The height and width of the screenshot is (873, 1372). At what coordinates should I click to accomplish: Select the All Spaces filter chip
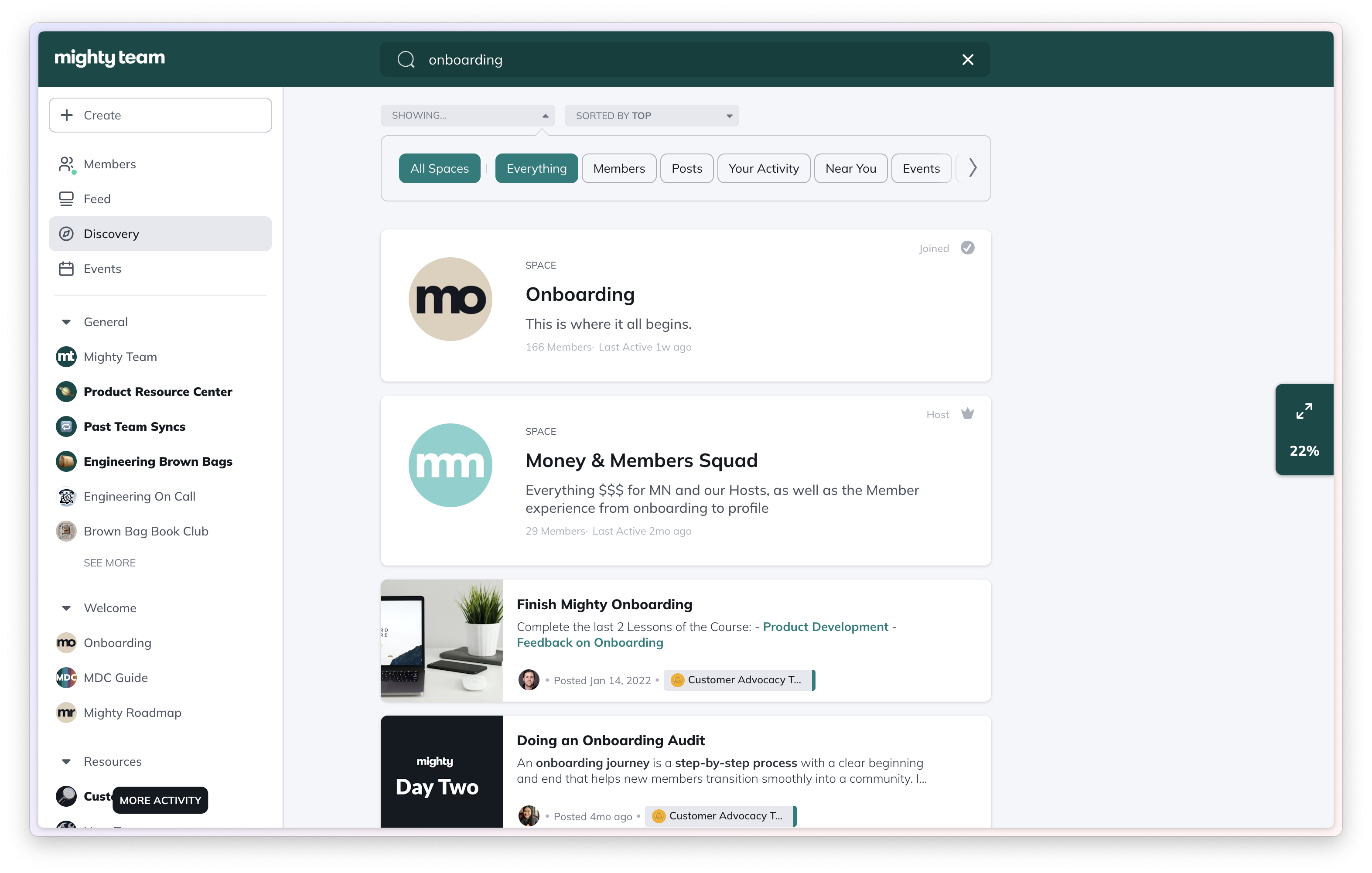[439, 168]
